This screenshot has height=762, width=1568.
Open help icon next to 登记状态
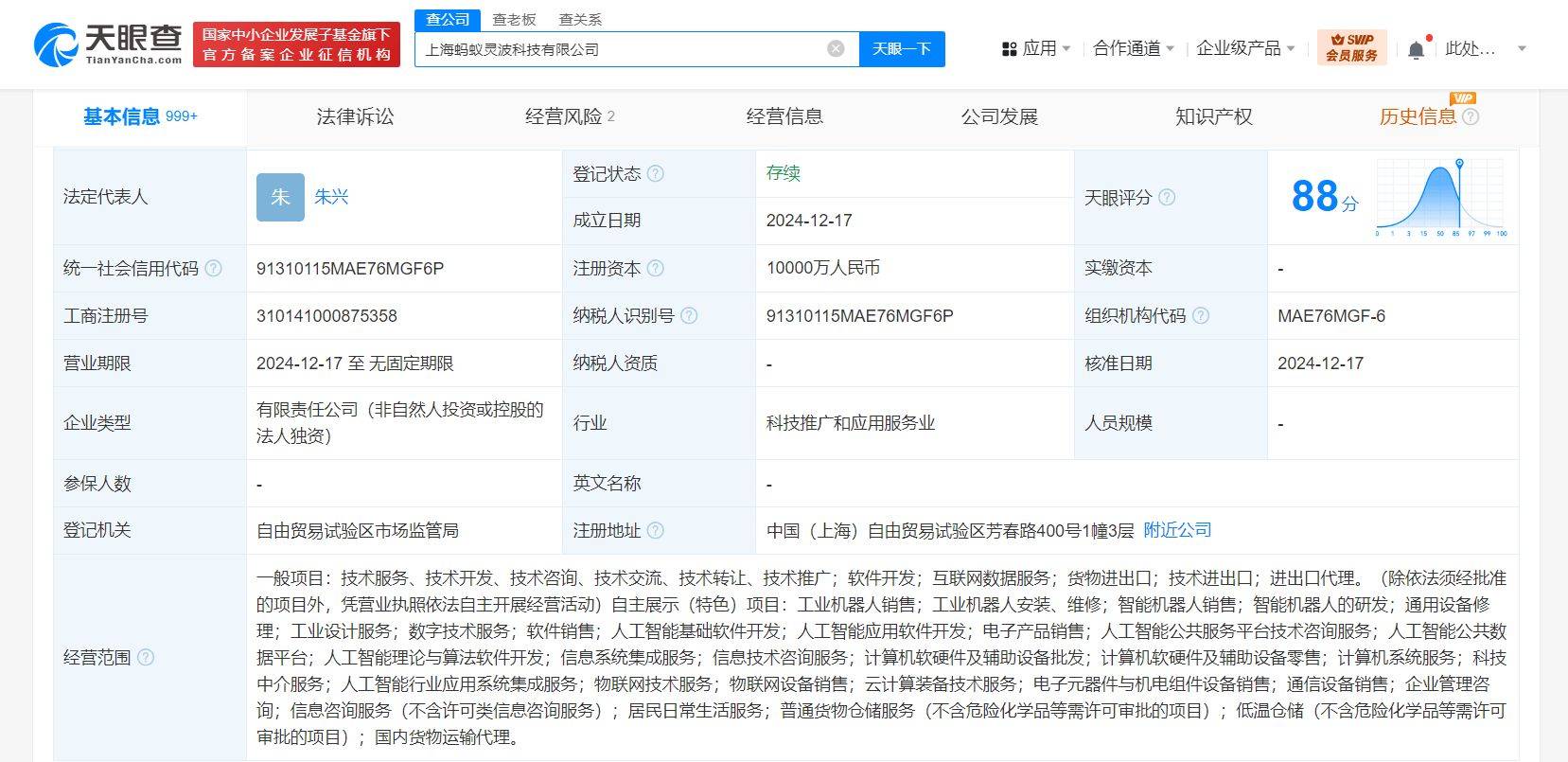tap(655, 174)
